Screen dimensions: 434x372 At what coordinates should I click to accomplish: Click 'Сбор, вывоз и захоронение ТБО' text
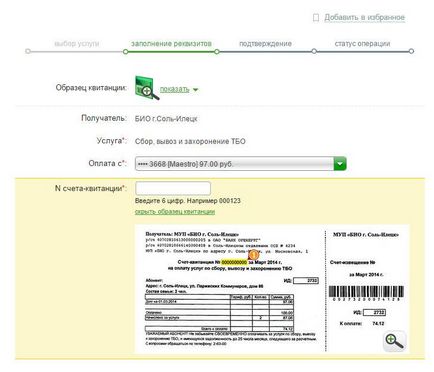pyautogui.click(x=190, y=141)
